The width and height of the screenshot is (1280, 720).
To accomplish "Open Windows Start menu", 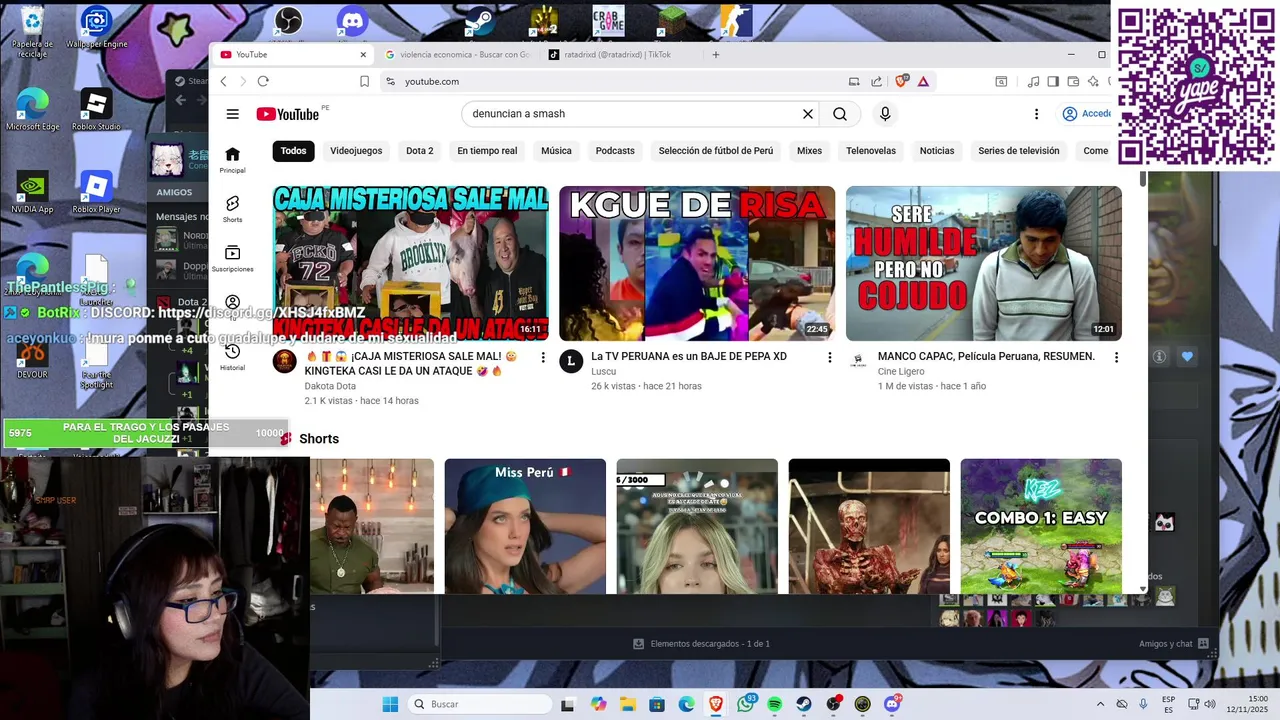I will click(390, 704).
